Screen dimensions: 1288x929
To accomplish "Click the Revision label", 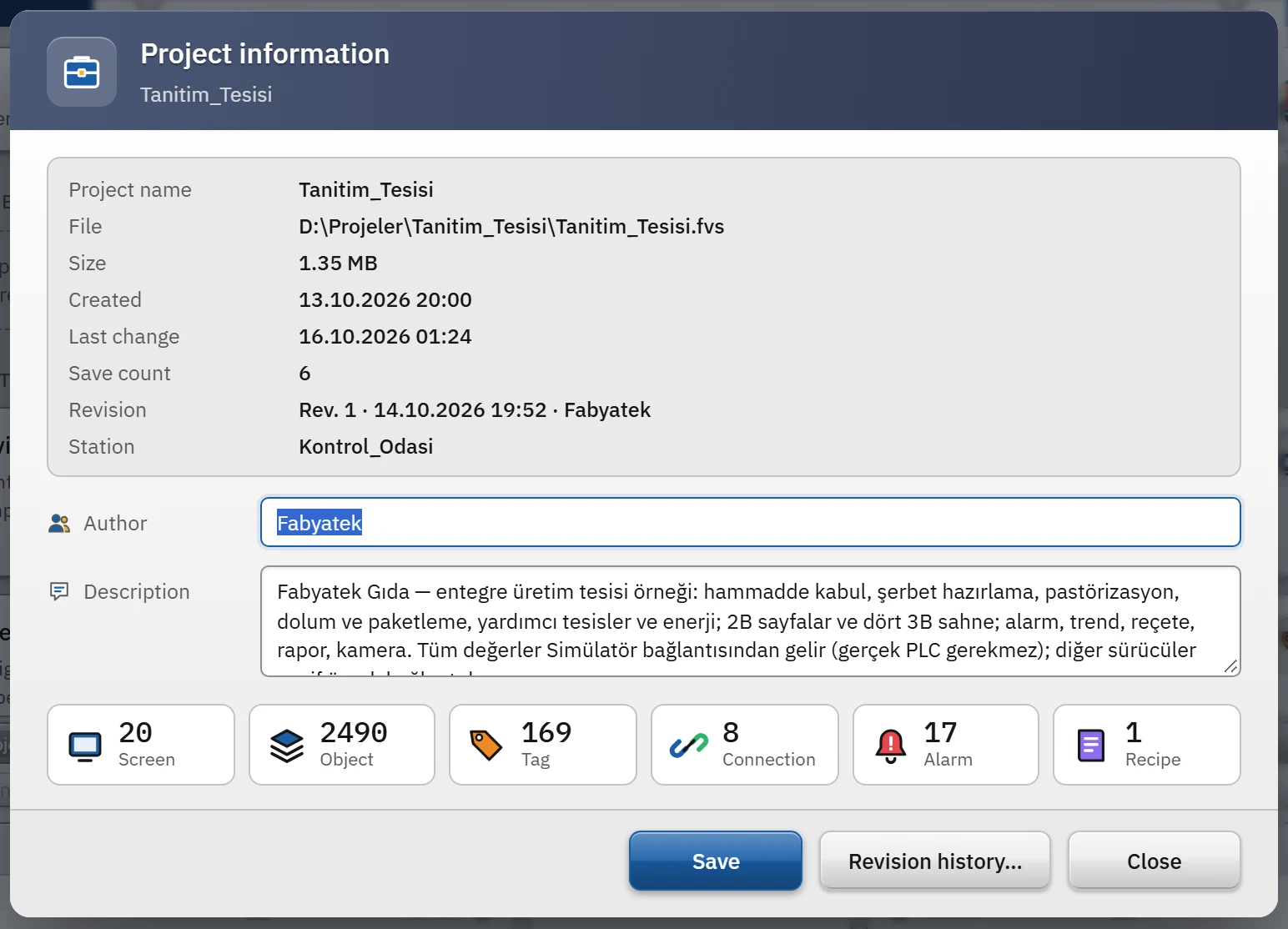I will (x=108, y=410).
